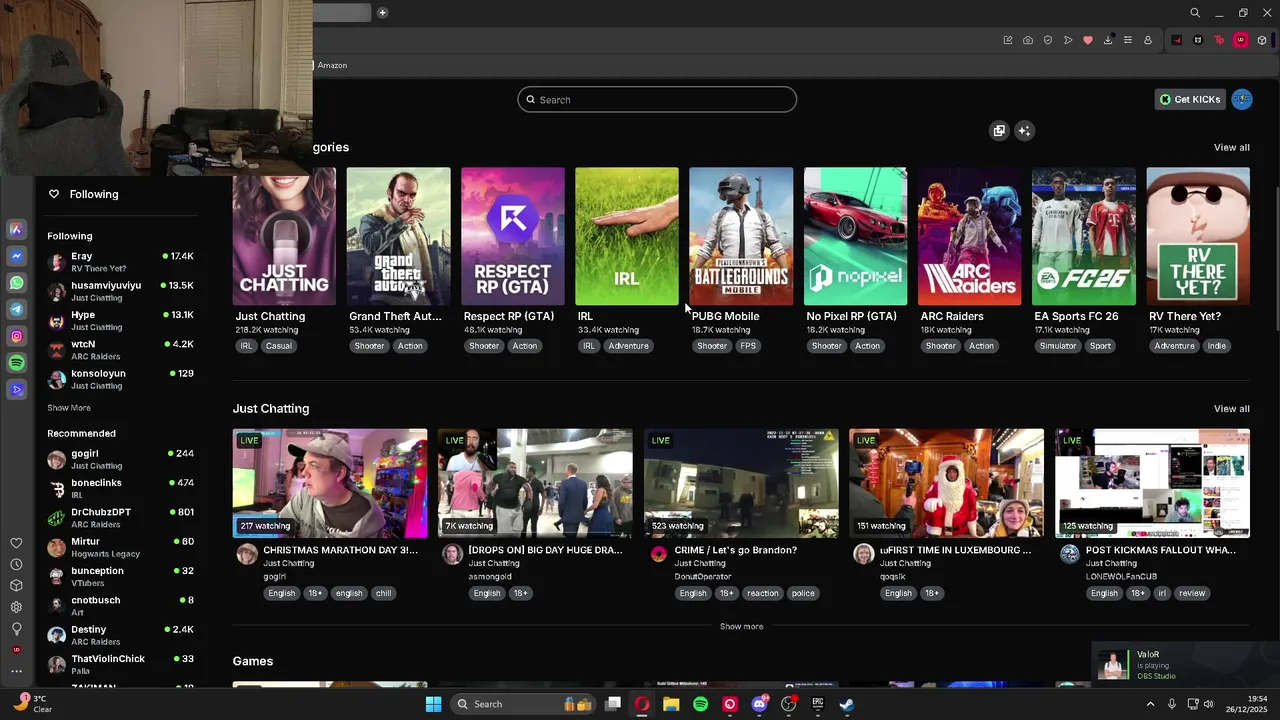Open Telegram in Opera sidebar
Image resolution: width=1280 pixels, height=720 pixels.
click(16, 310)
